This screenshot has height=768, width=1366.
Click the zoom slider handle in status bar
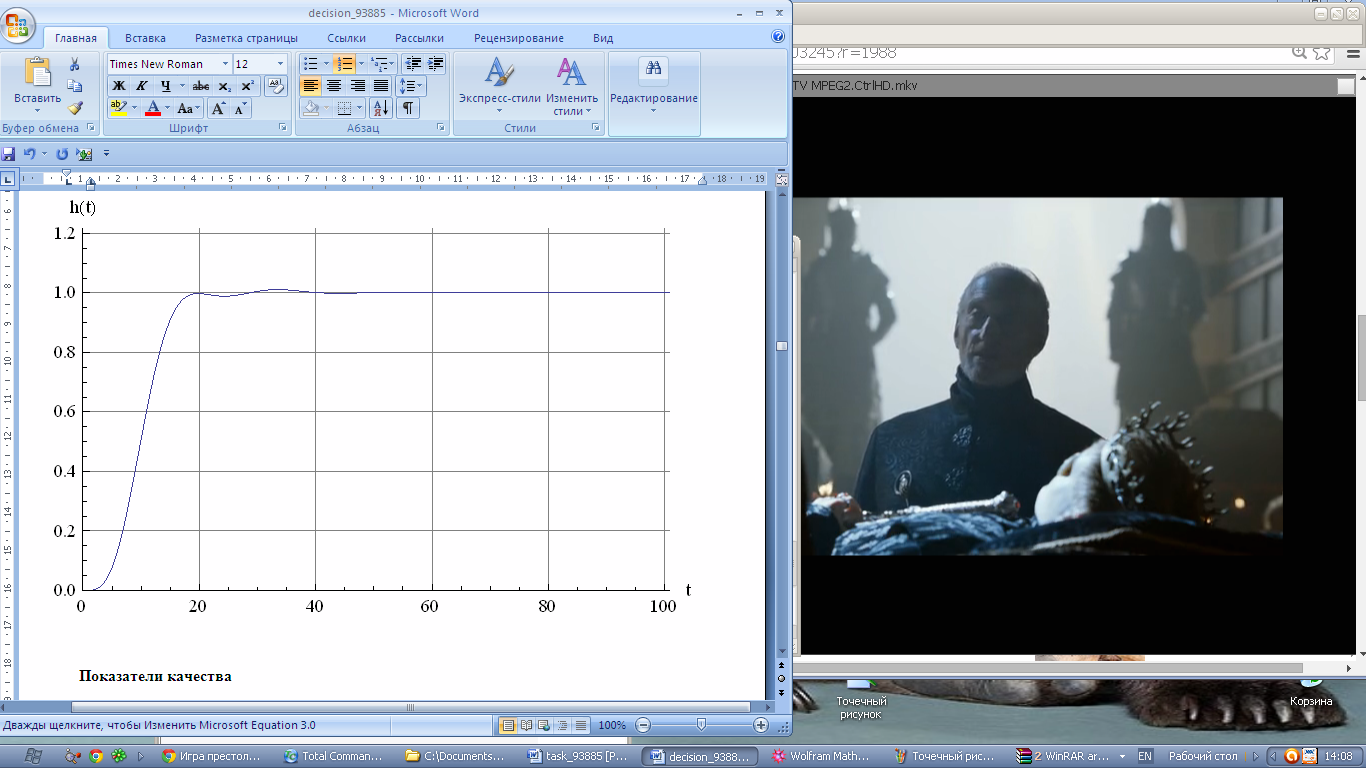click(x=701, y=725)
